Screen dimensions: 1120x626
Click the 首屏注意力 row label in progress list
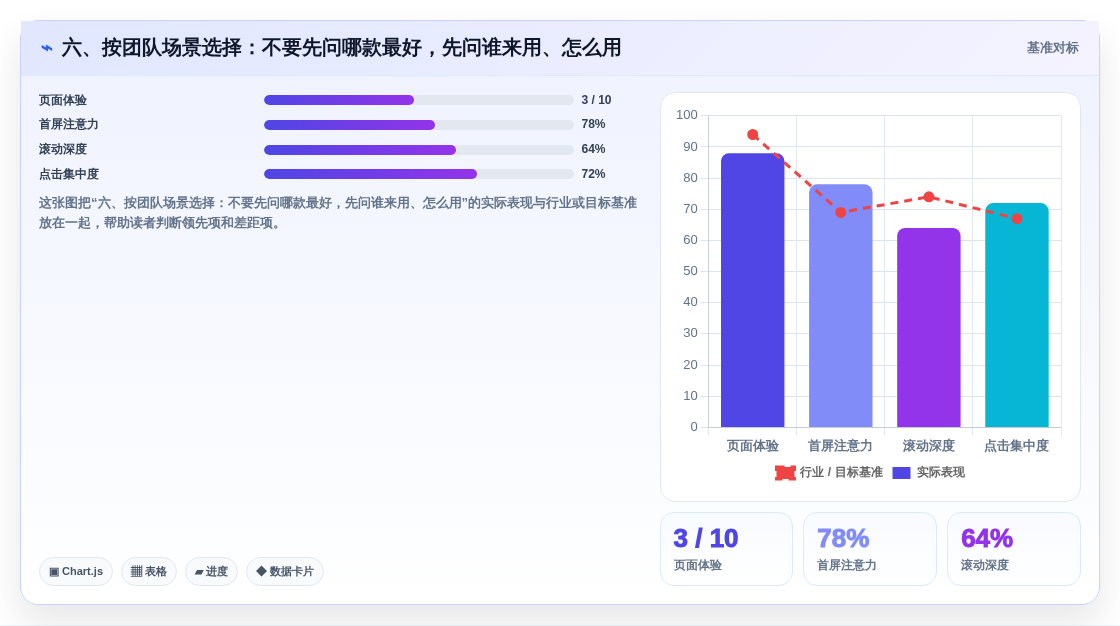(69, 124)
